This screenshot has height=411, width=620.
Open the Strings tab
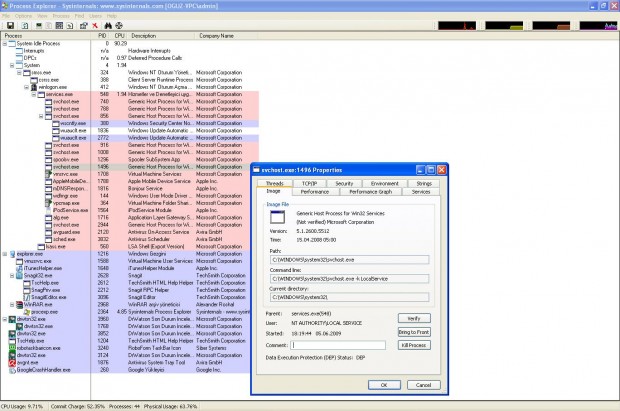424,183
